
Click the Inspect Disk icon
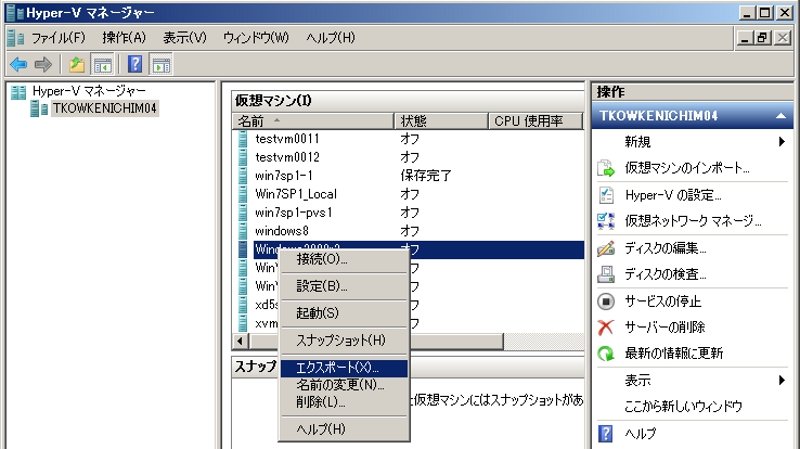click(606, 275)
